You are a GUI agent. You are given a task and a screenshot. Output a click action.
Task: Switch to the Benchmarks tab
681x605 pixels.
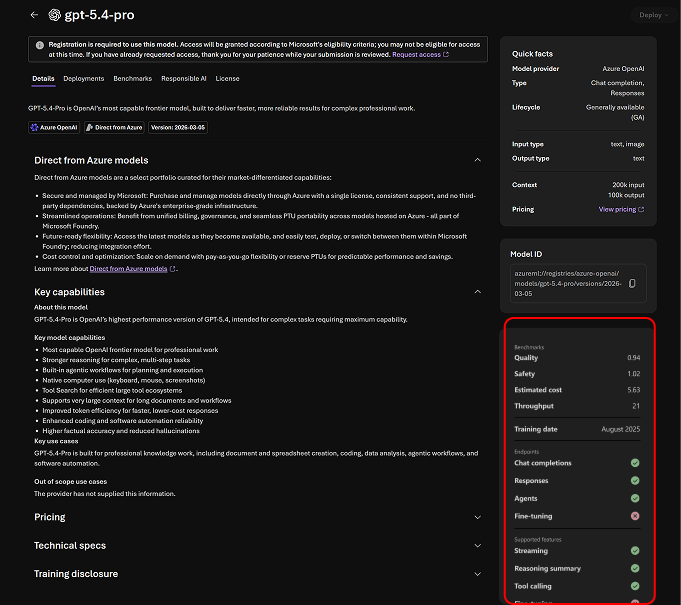pos(133,78)
